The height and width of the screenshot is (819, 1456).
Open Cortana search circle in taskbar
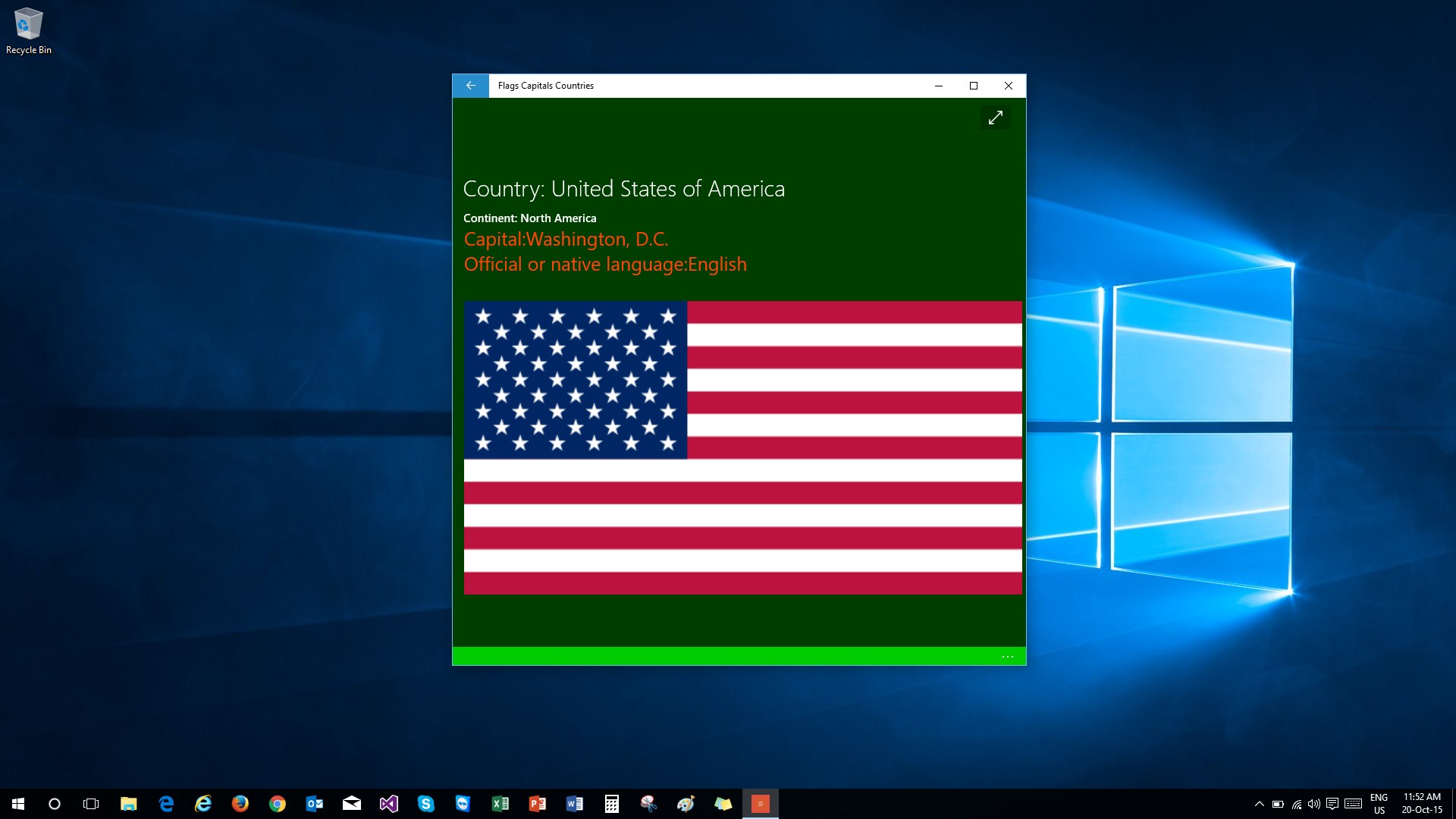click(x=55, y=804)
